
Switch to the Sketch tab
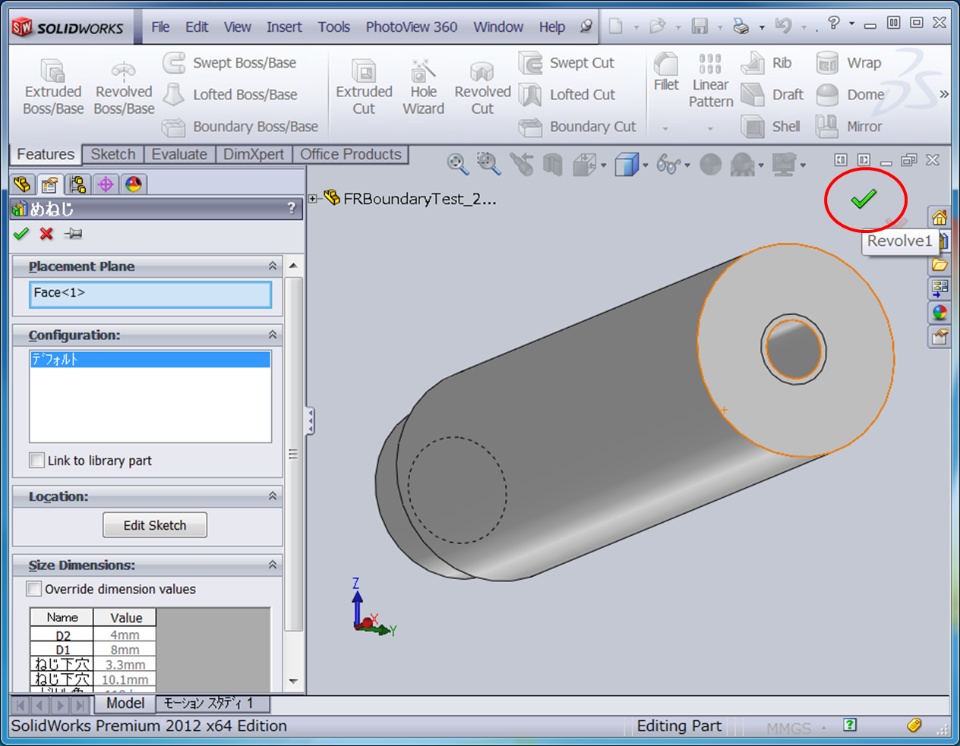pyautogui.click(x=113, y=154)
